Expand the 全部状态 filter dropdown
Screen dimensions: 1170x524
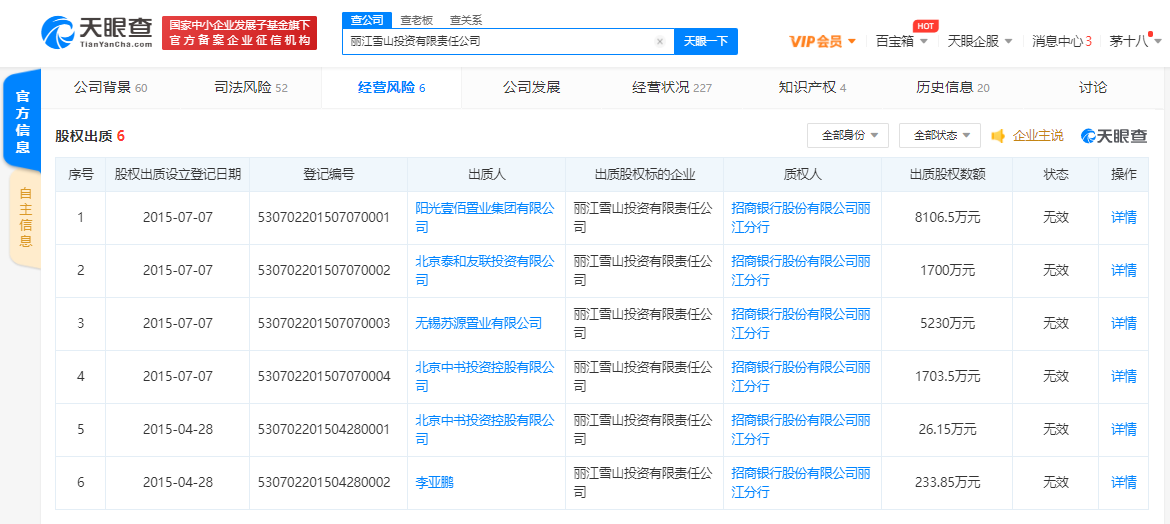point(939,136)
